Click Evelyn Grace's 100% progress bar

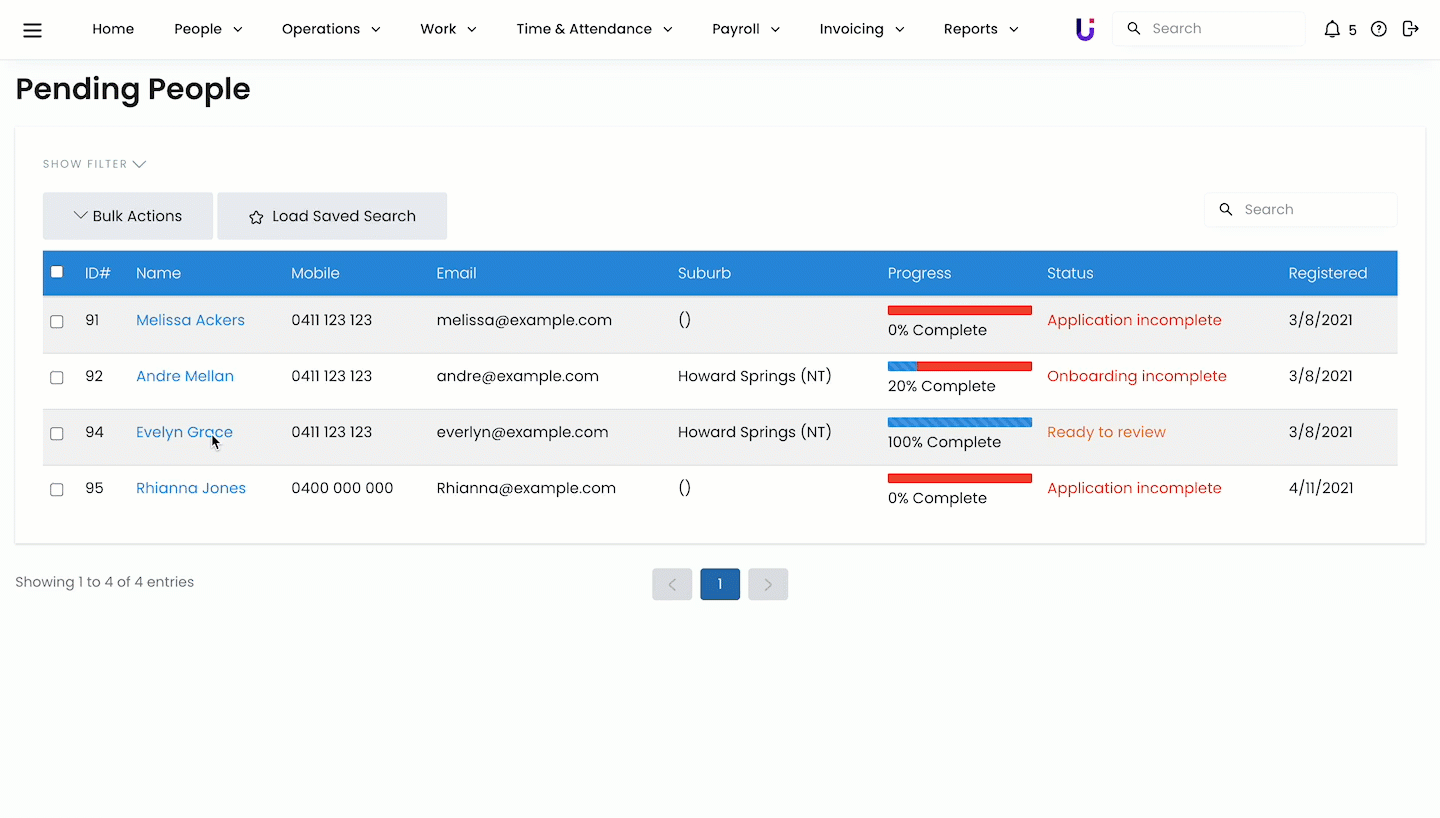pos(959,423)
